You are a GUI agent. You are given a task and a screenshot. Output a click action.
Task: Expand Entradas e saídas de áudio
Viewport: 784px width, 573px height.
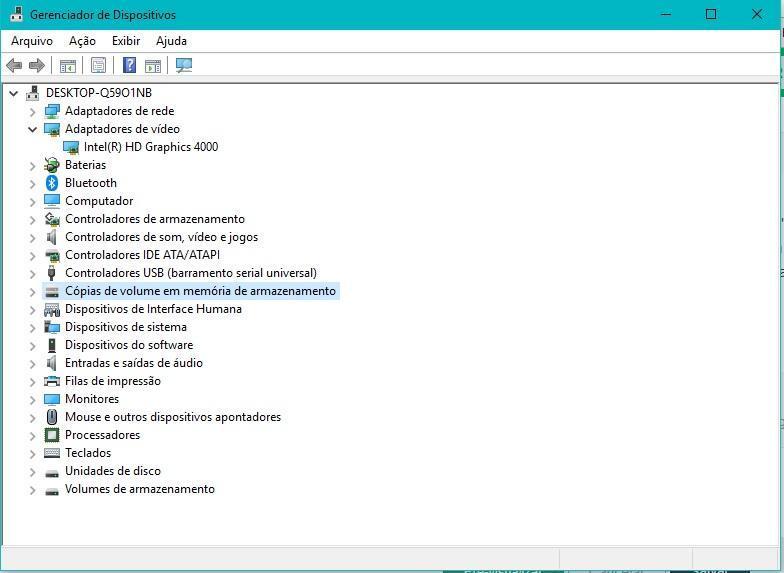[x=32, y=364]
